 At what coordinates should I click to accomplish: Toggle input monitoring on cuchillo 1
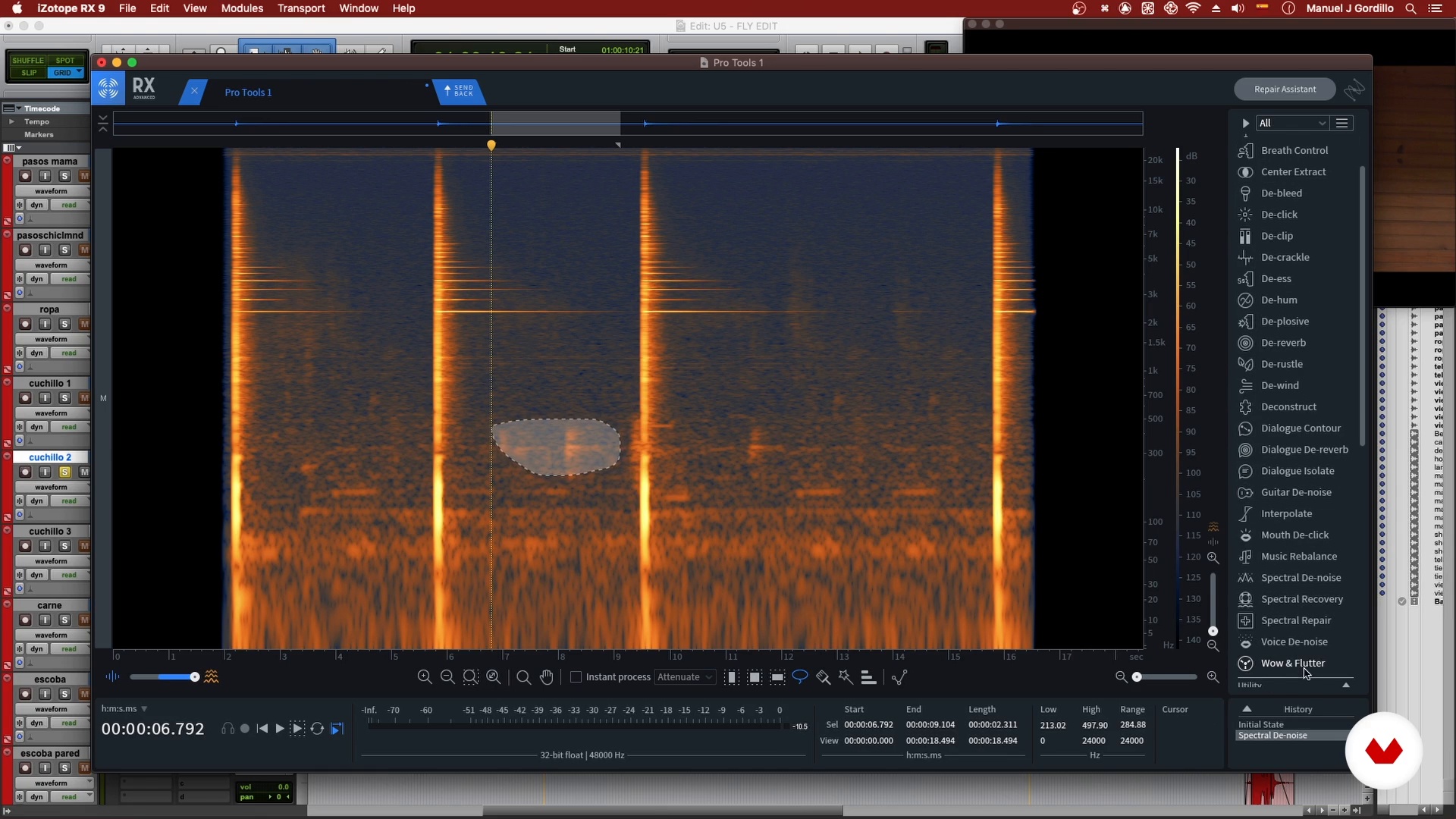45,398
